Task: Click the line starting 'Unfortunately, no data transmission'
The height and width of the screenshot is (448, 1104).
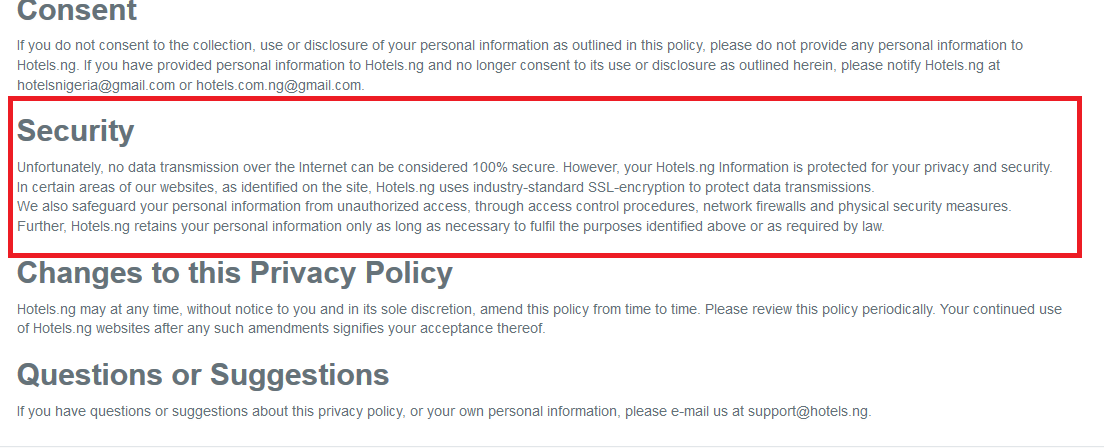Action: coord(534,168)
